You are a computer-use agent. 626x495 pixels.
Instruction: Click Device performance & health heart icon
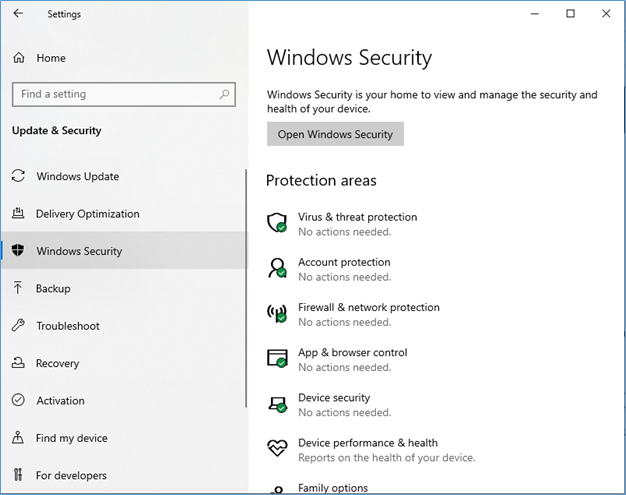(x=277, y=448)
